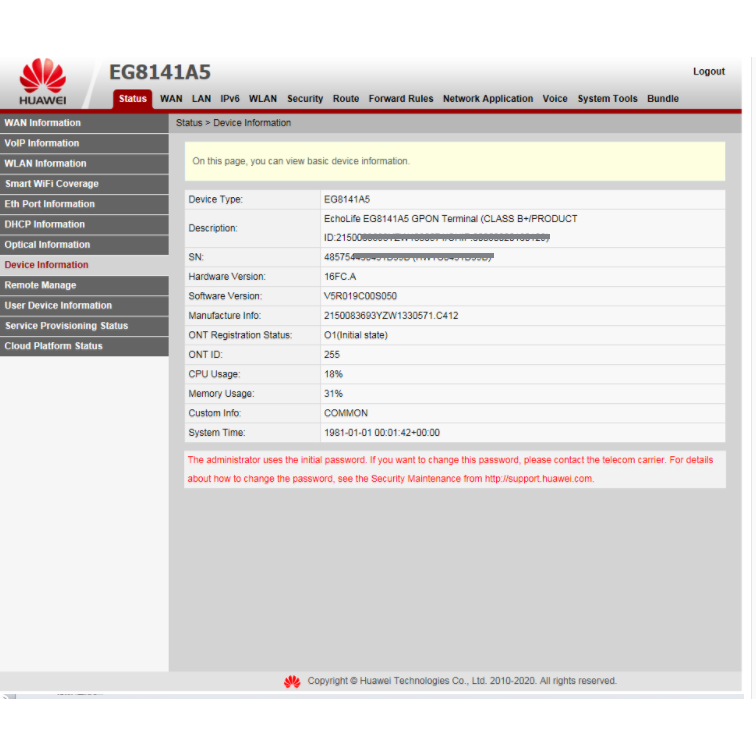Screen dimensions: 756x756
Task: Click the description text 'EchoLife EG8141A5 GPON Terminal'
Action: click(401, 219)
